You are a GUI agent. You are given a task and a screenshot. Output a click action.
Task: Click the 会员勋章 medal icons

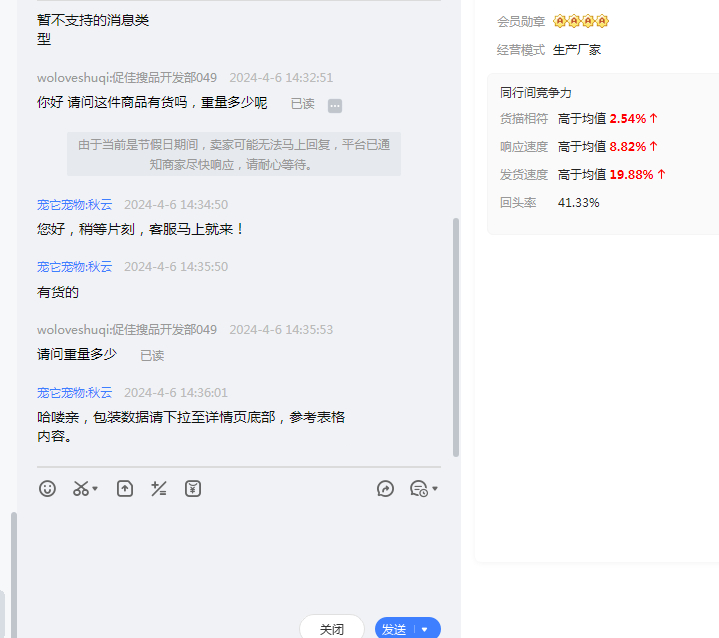[581, 21]
